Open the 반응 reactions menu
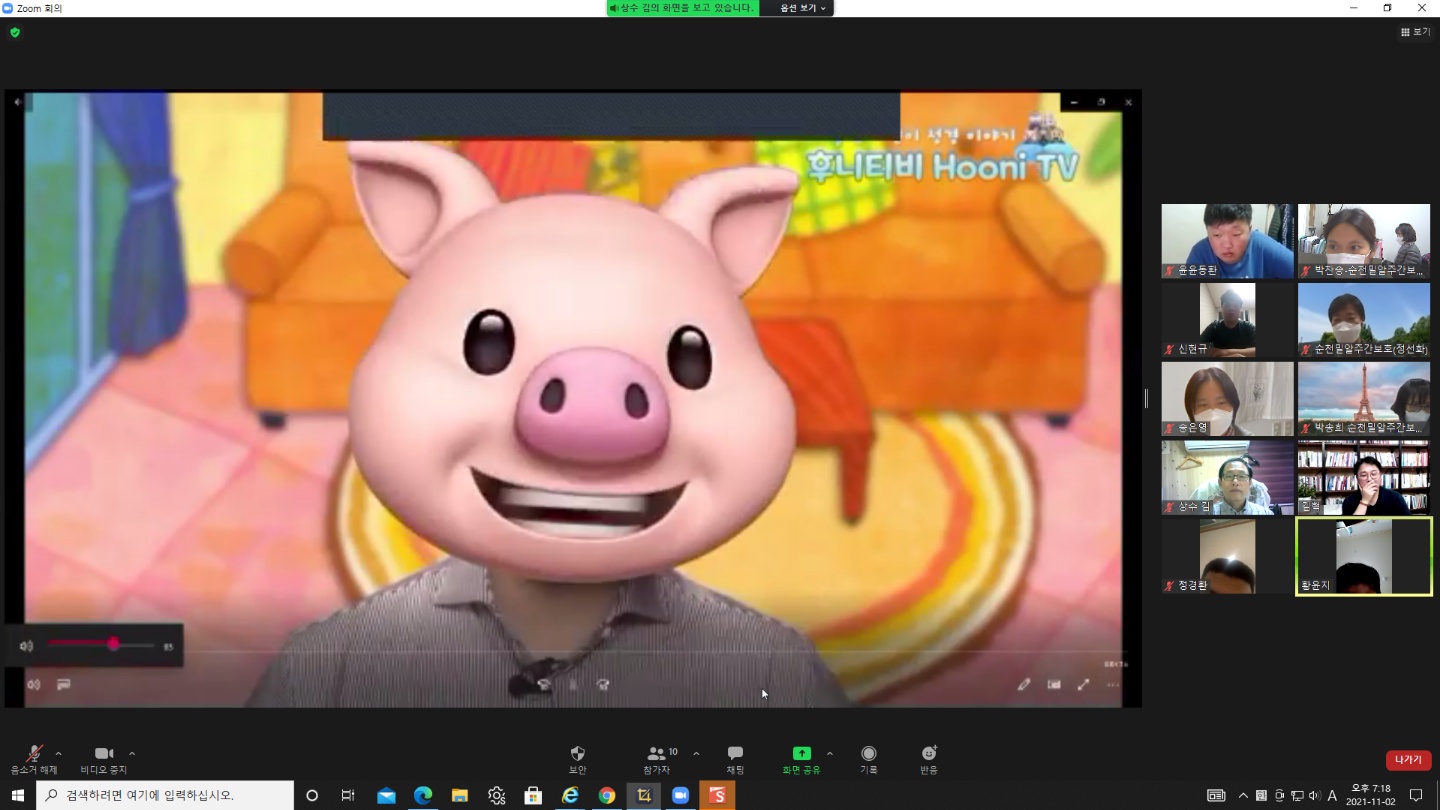This screenshot has width=1440, height=810. tap(929, 759)
